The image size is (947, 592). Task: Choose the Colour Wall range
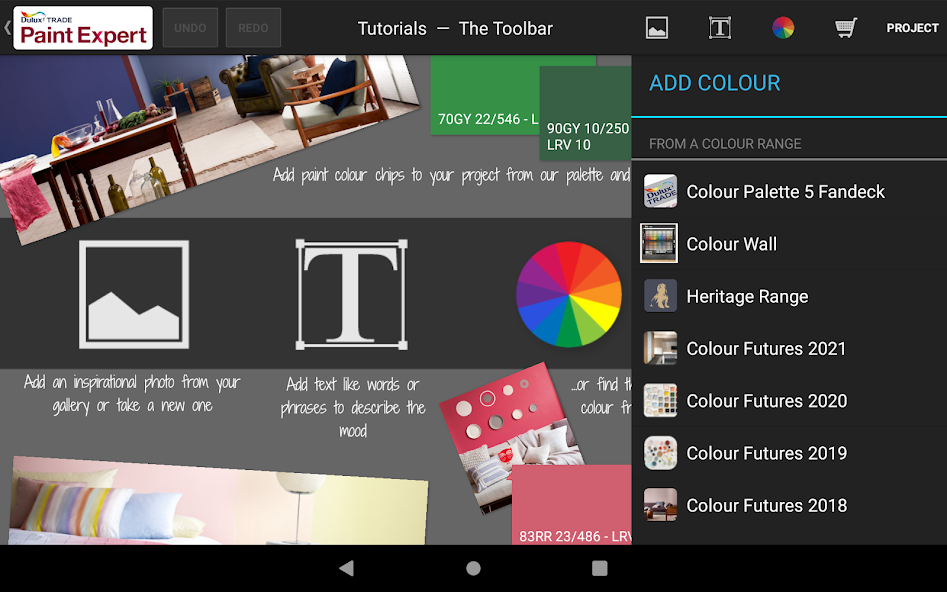click(731, 244)
